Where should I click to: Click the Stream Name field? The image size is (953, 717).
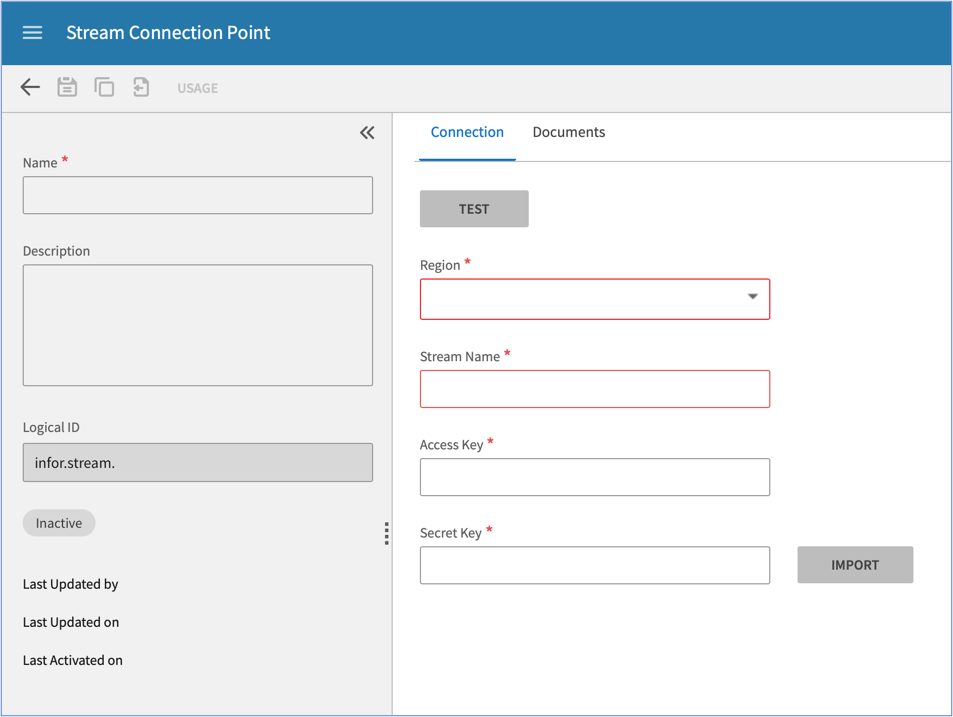coord(595,389)
